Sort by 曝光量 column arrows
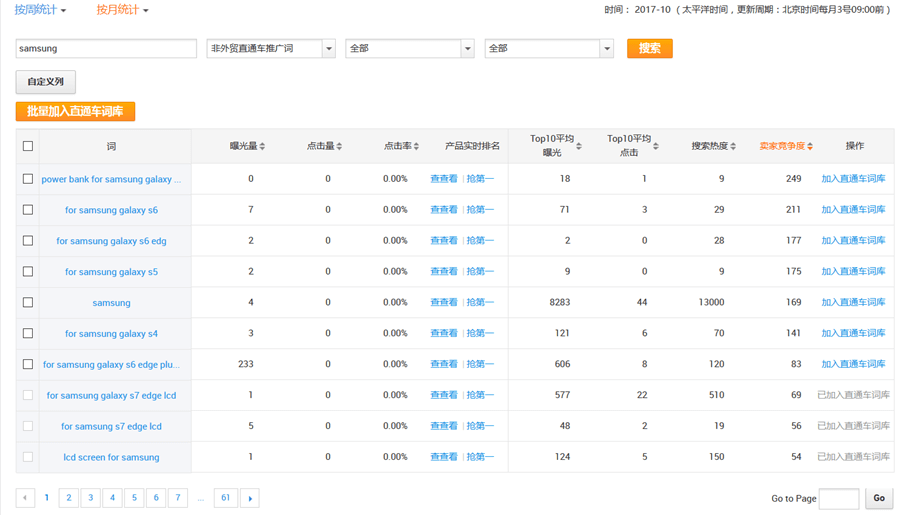The width and height of the screenshot is (900, 515). click(x=262, y=146)
